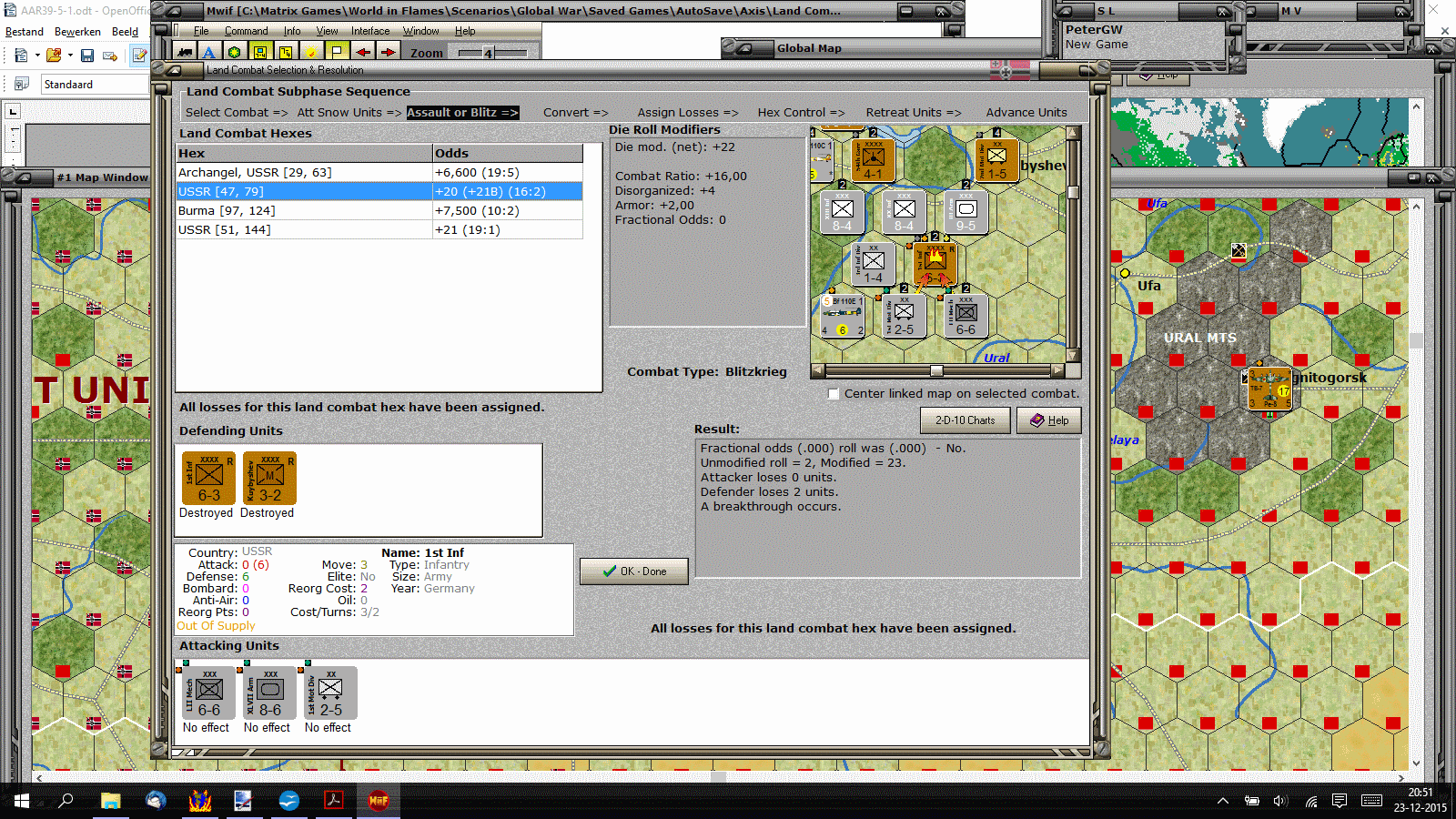Click the Advance Units subphase label
Image resolution: width=1456 pixels, height=819 pixels.
[x=1026, y=113]
